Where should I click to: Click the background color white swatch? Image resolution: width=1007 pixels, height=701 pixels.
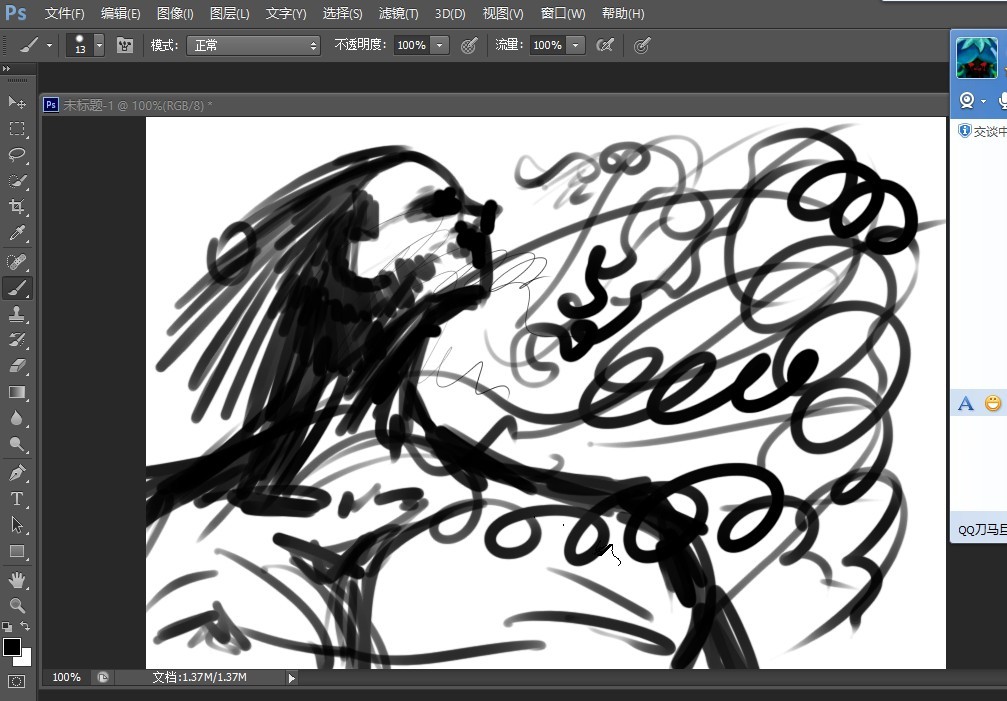point(26,660)
